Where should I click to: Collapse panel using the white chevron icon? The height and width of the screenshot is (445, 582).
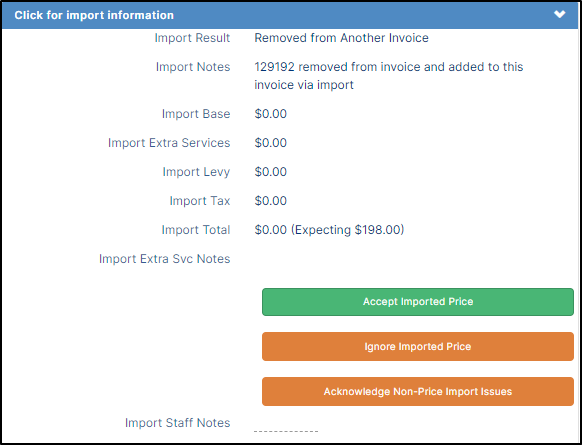coord(559,14)
